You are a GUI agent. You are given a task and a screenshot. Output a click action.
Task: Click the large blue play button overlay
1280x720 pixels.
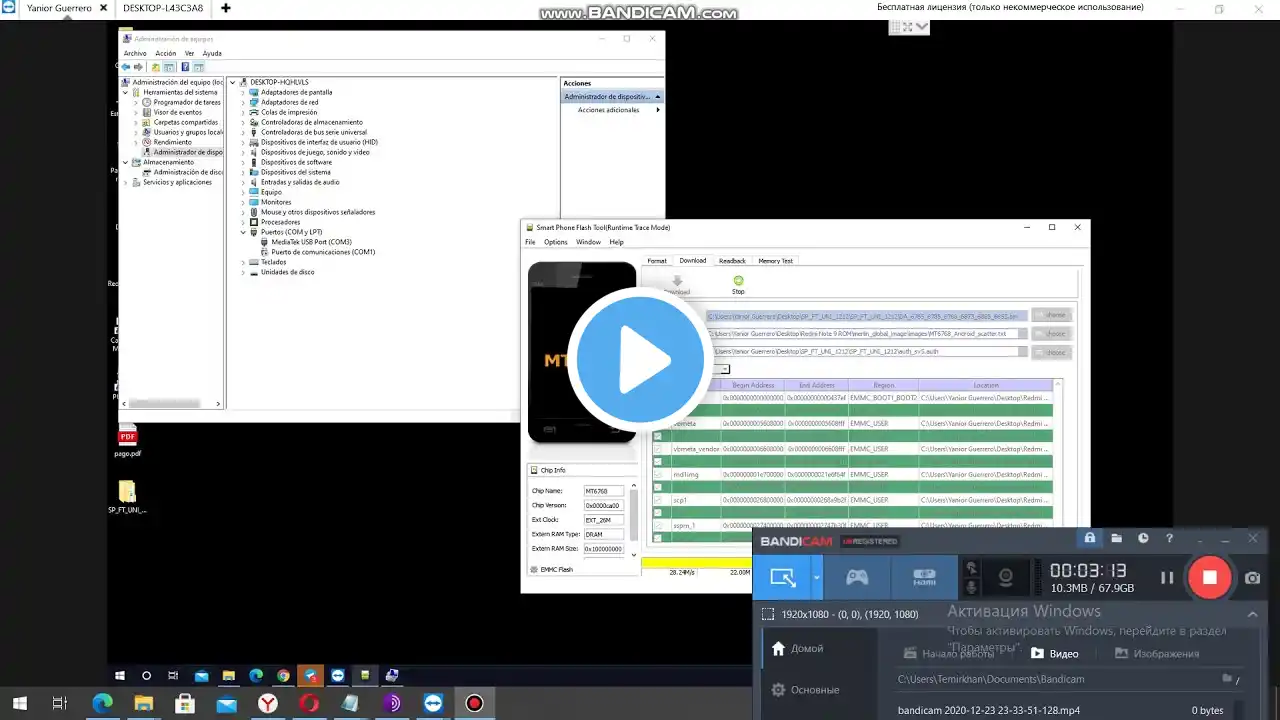(x=640, y=360)
